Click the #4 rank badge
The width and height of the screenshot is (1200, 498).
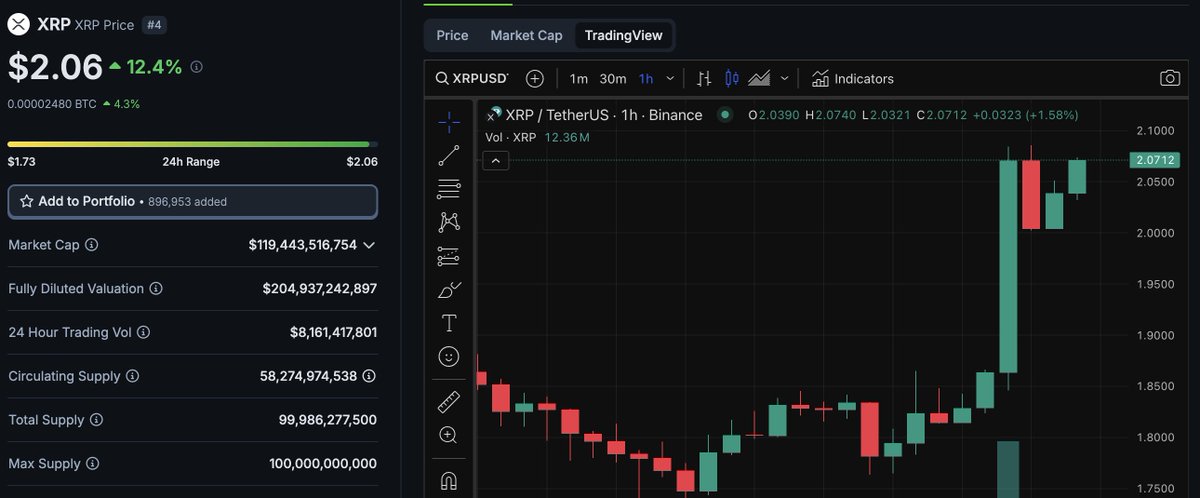pos(154,25)
